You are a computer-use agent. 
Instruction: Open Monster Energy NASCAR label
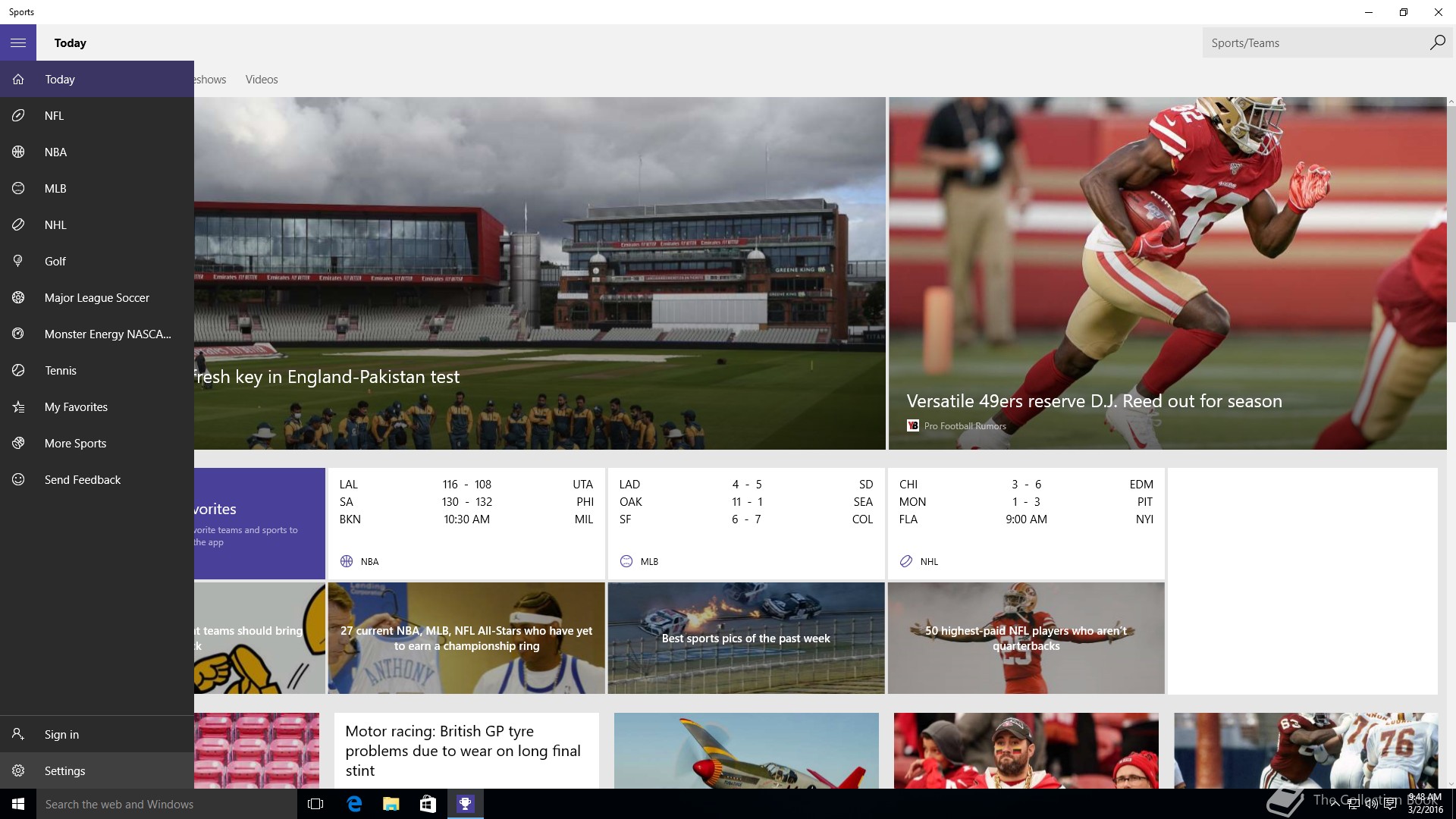click(x=108, y=334)
